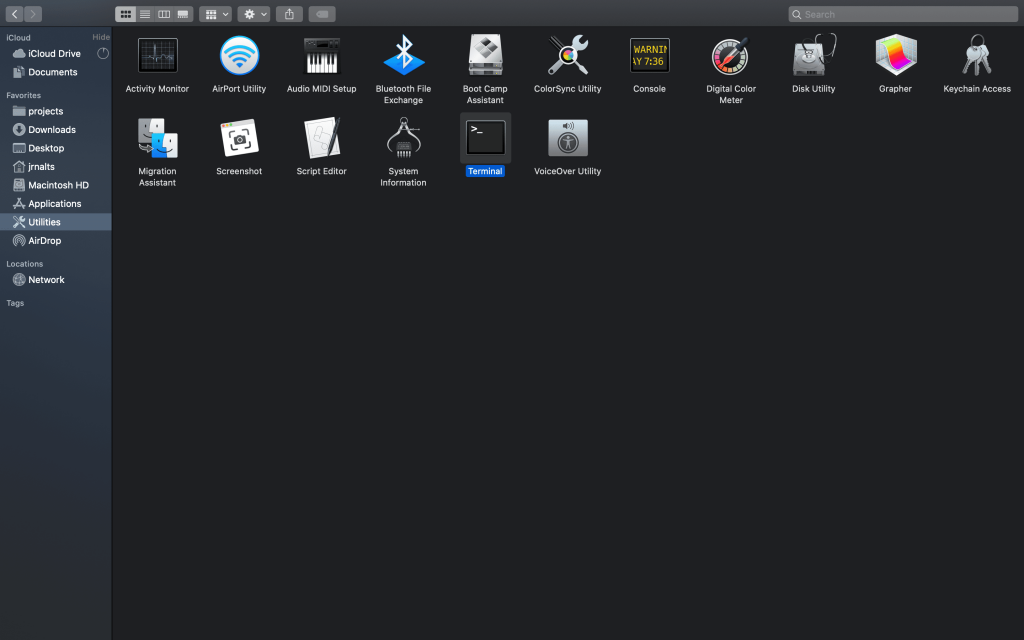Viewport: 1024px width, 640px height.
Task: Click the Console name label
Action: (x=649, y=89)
